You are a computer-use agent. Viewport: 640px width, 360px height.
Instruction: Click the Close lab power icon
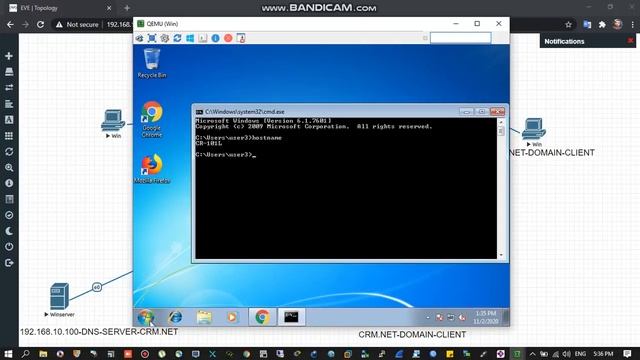pyautogui.click(x=9, y=247)
